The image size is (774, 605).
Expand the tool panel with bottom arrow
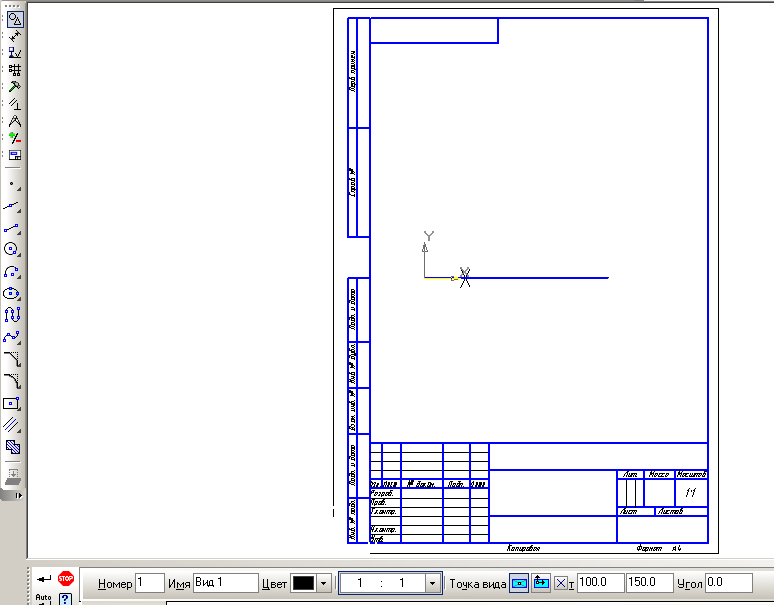18,495
